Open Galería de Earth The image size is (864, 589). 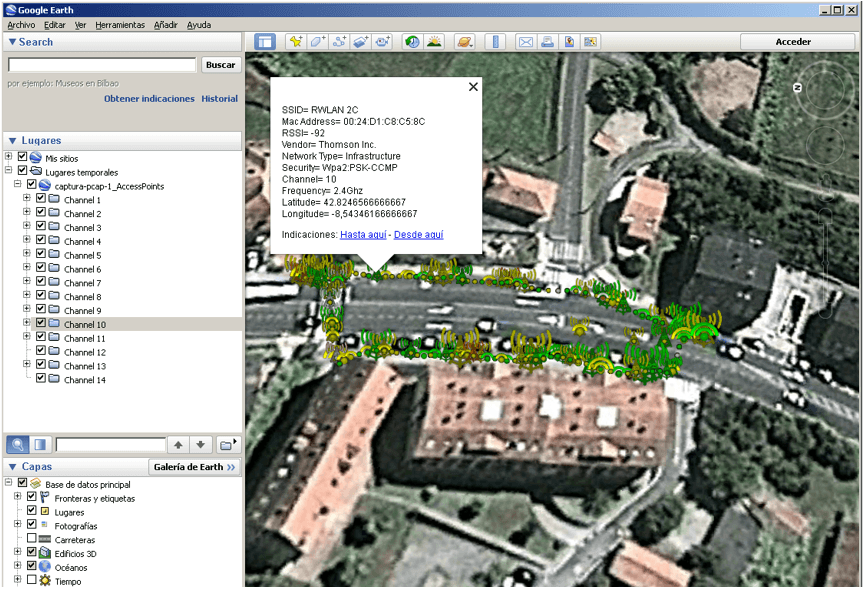pyautogui.click(x=194, y=467)
